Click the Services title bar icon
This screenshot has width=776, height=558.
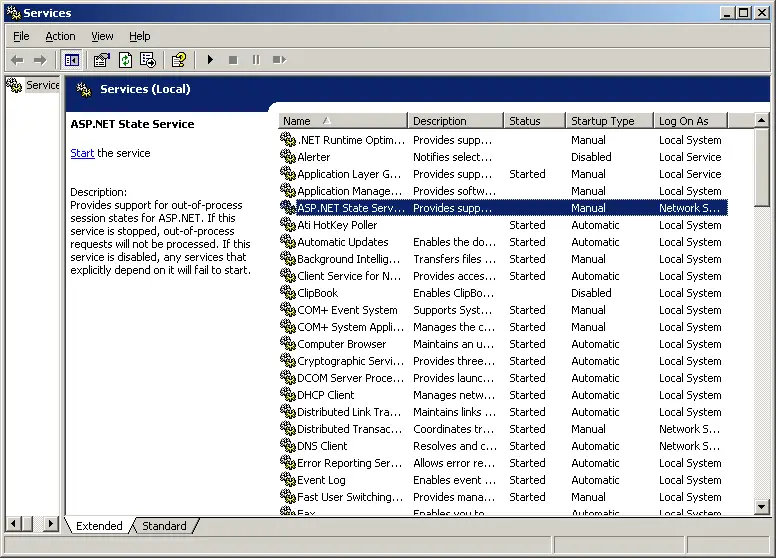pyautogui.click(x=13, y=13)
